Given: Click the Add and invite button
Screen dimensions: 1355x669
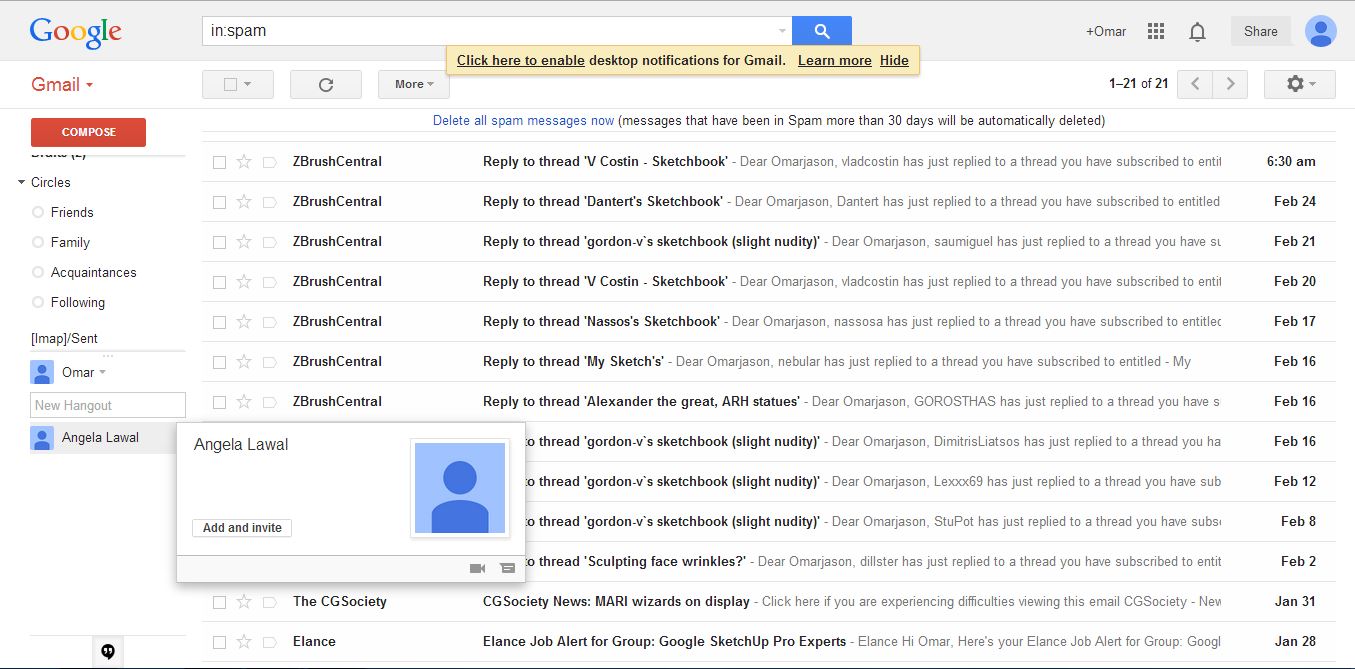Looking at the screenshot, I should click(x=242, y=528).
